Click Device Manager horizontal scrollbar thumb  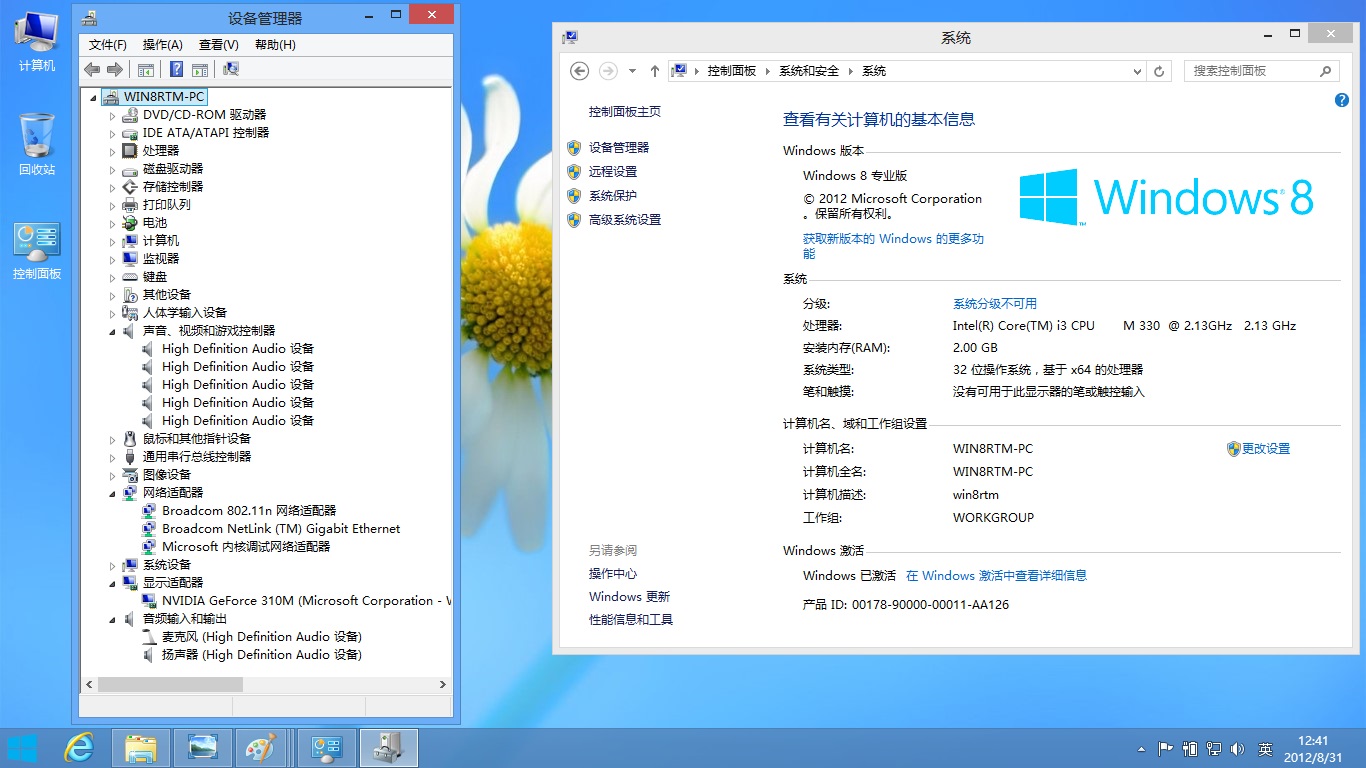170,685
